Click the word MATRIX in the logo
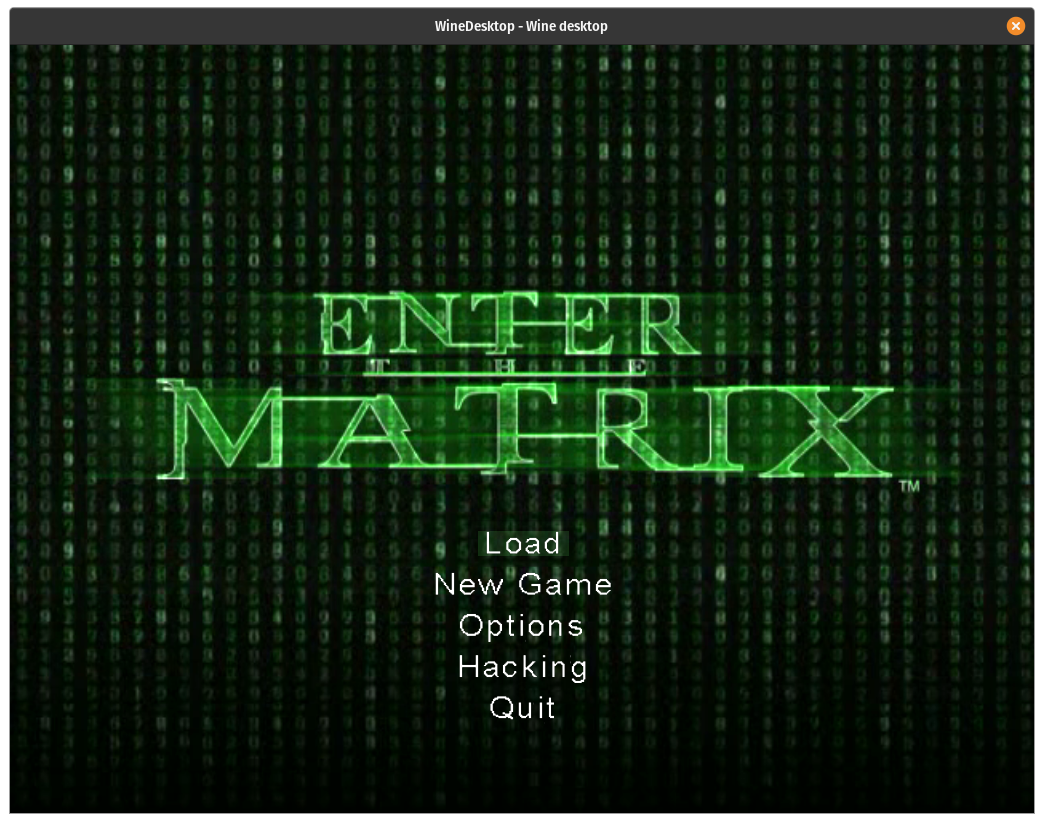This screenshot has width=1044, height=823. (525, 428)
